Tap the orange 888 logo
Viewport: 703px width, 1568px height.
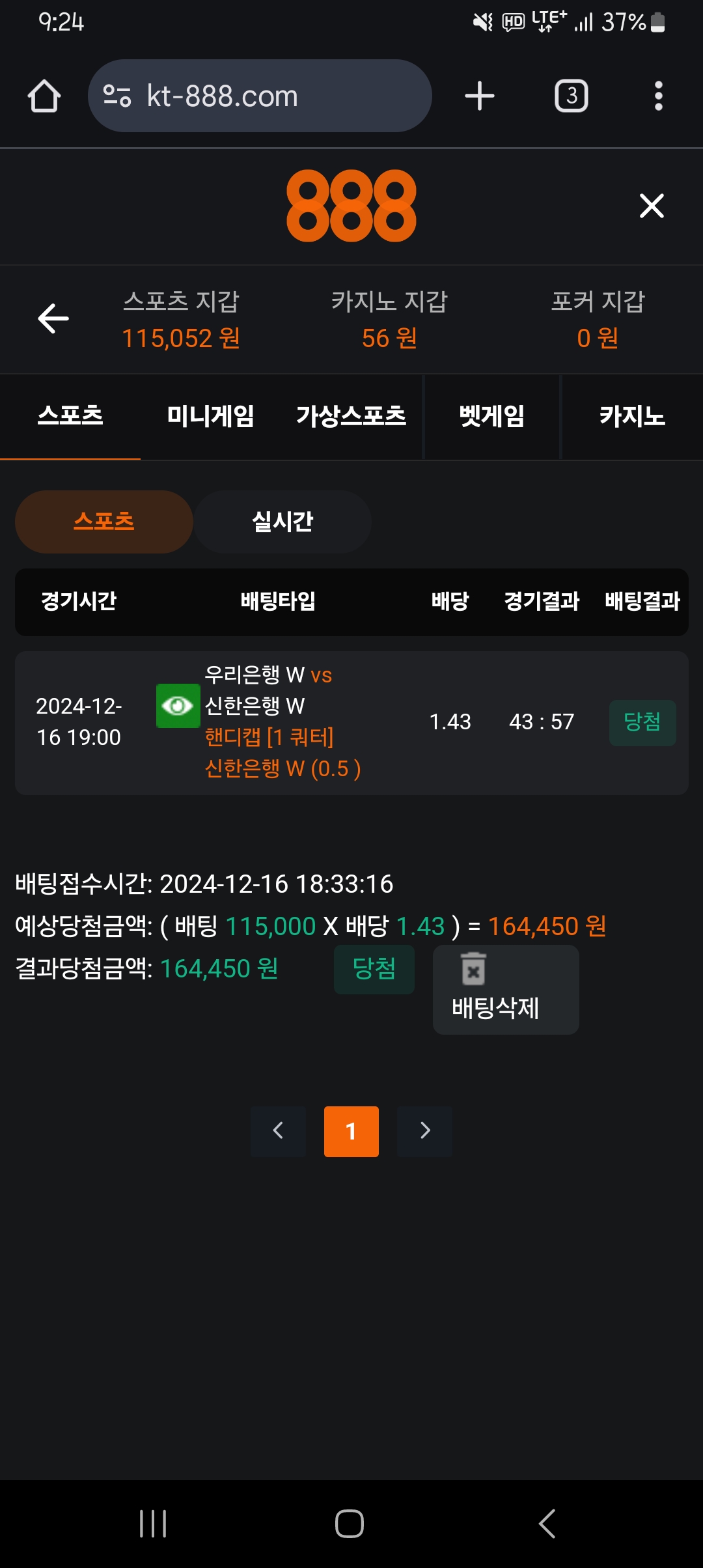pos(351,206)
